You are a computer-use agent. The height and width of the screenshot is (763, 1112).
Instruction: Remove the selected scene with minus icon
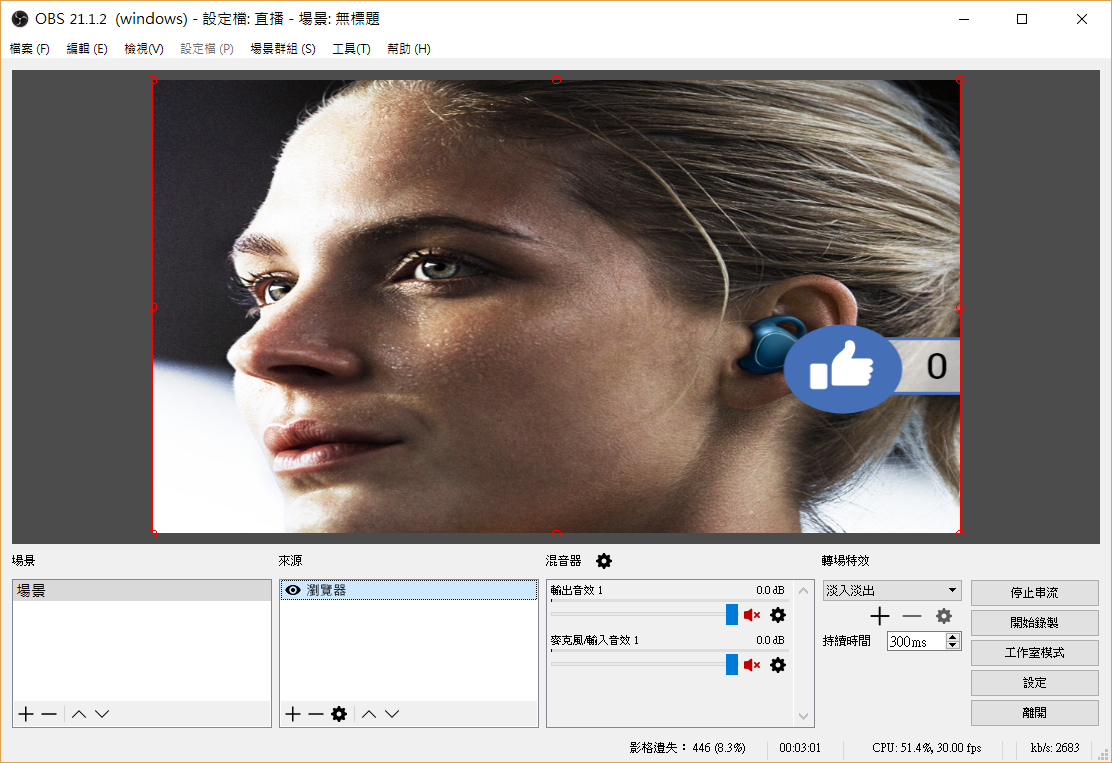[48, 714]
